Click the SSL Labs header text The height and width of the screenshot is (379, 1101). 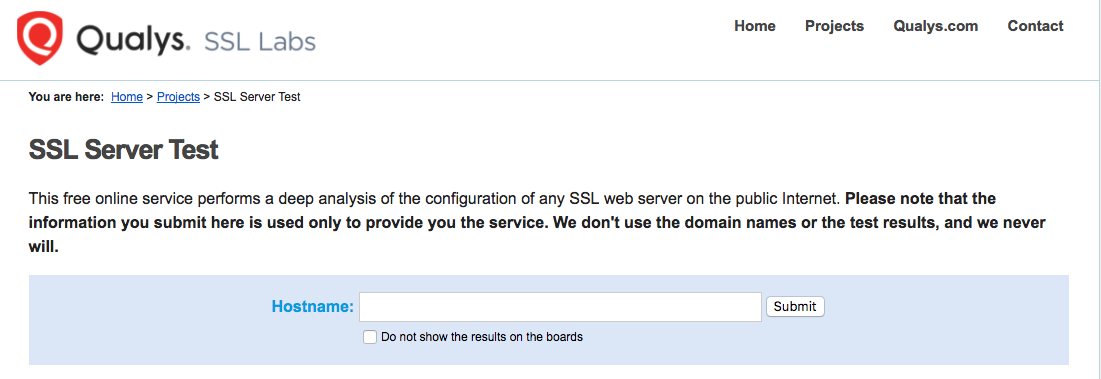point(260,41)
